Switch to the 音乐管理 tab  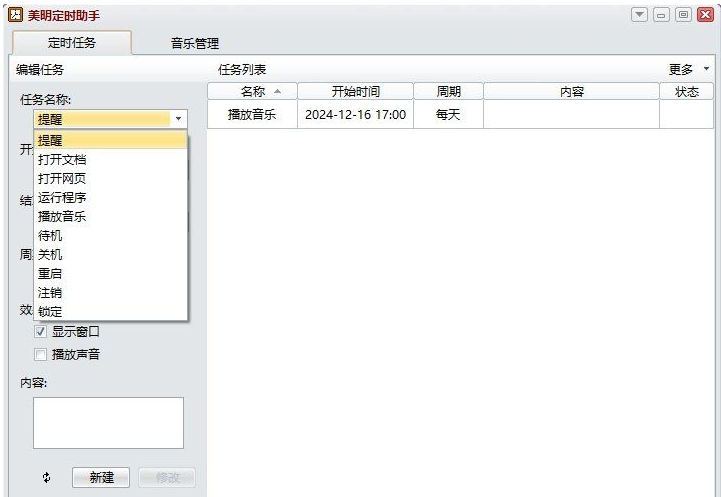coord(195,43)
